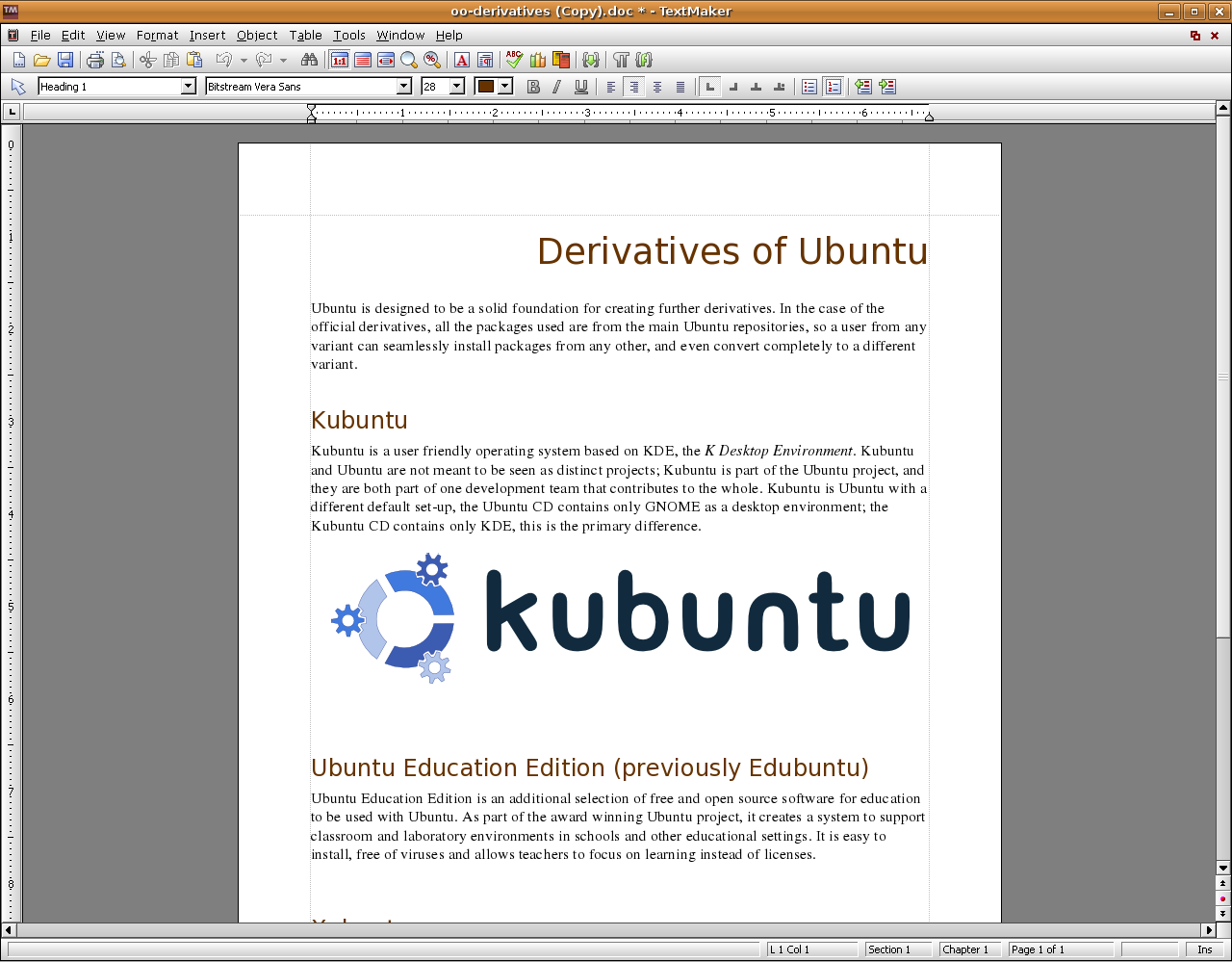Set zoom to actual size 1:1
The width and height of the screenshot is (1232, 962).
[340, 60]
